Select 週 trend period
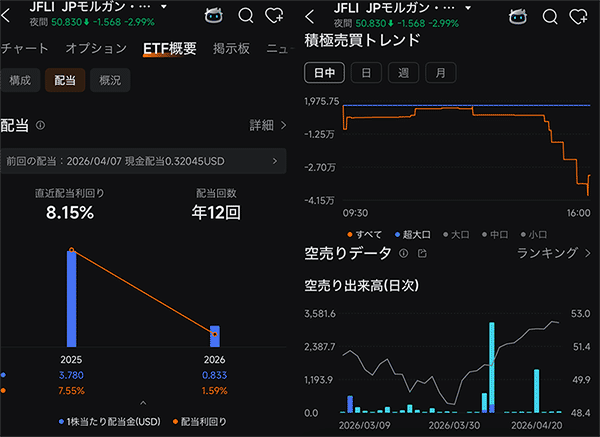The height and width of the screenshot is (437, 600). pos(403,73)
